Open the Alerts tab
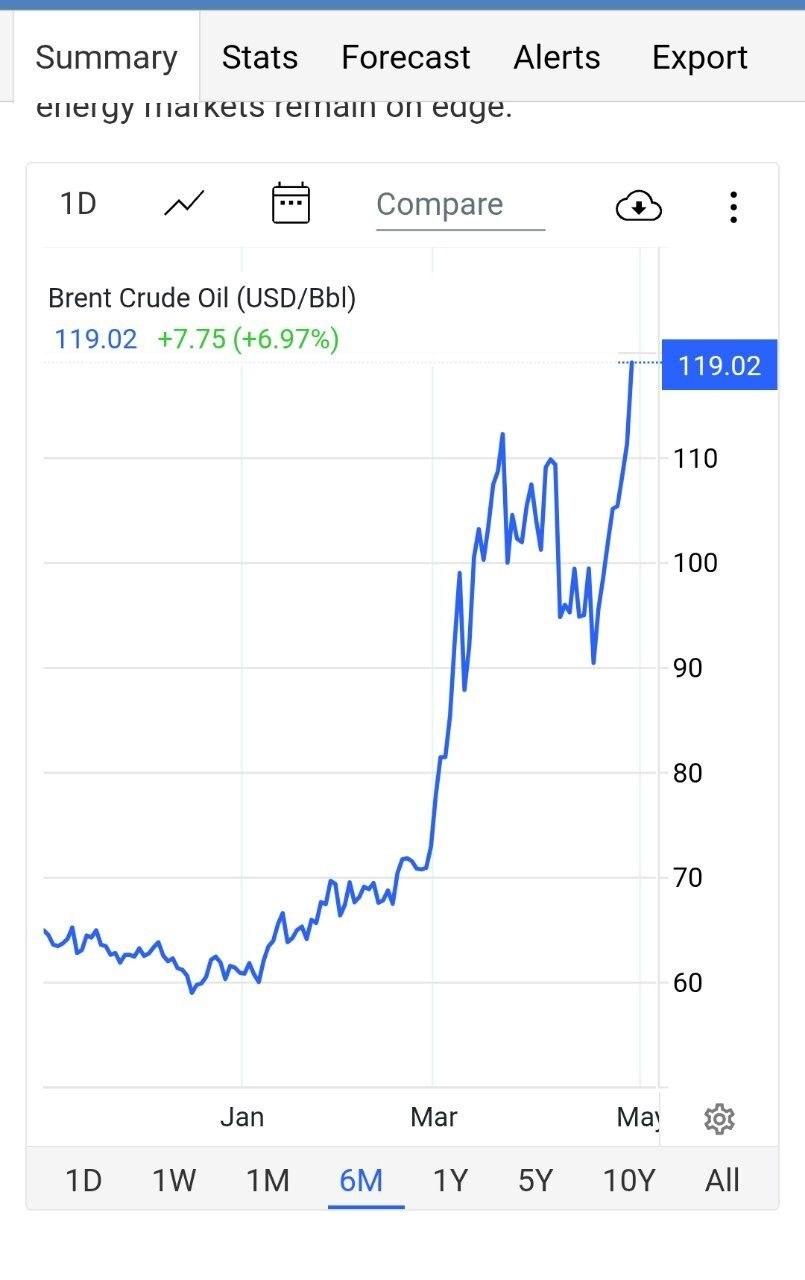Image resolution: width=805 pixels, height=1280 pixels. (557, 58)
